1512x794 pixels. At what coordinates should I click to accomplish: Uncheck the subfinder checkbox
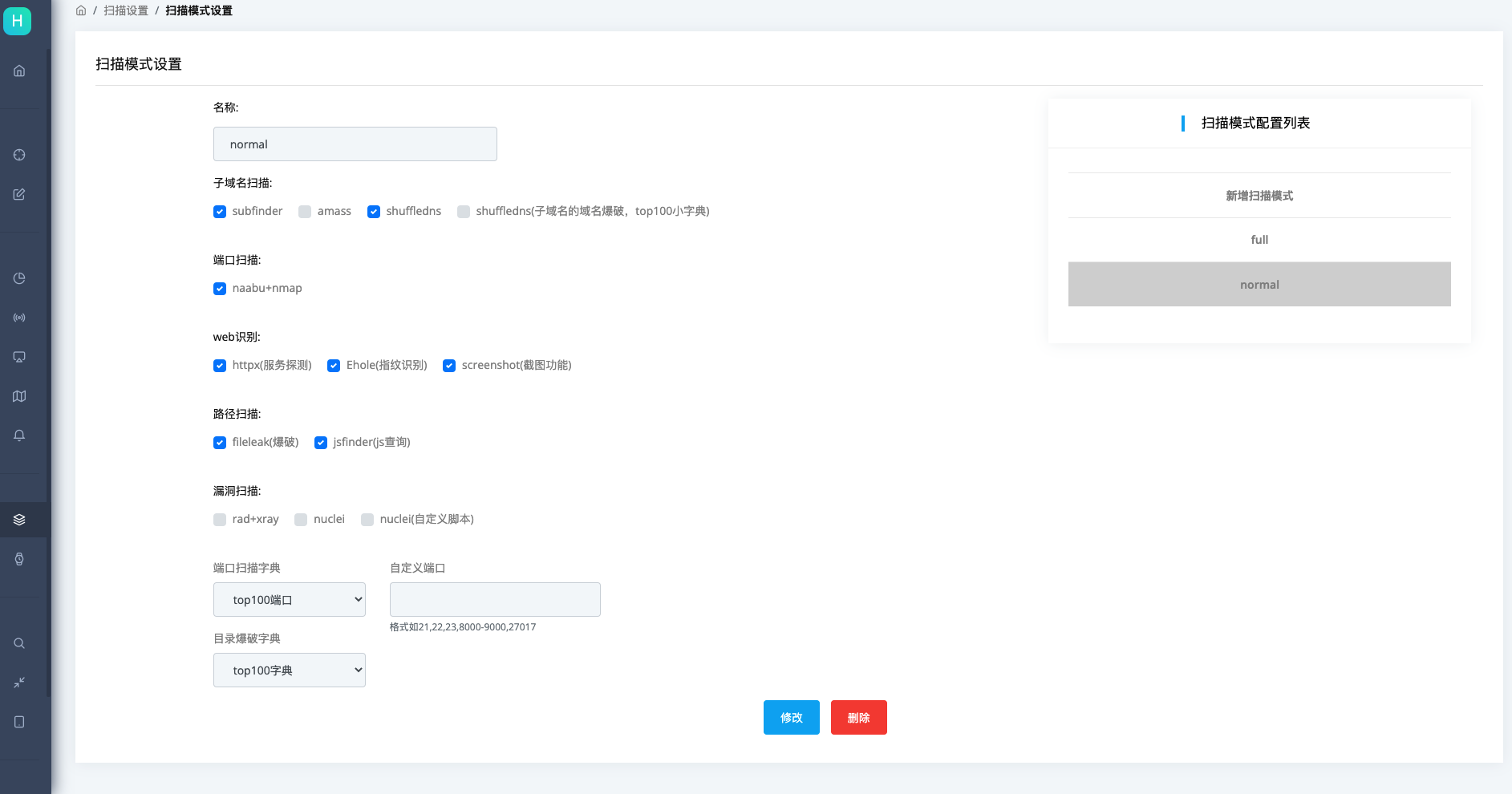[220, 212]
